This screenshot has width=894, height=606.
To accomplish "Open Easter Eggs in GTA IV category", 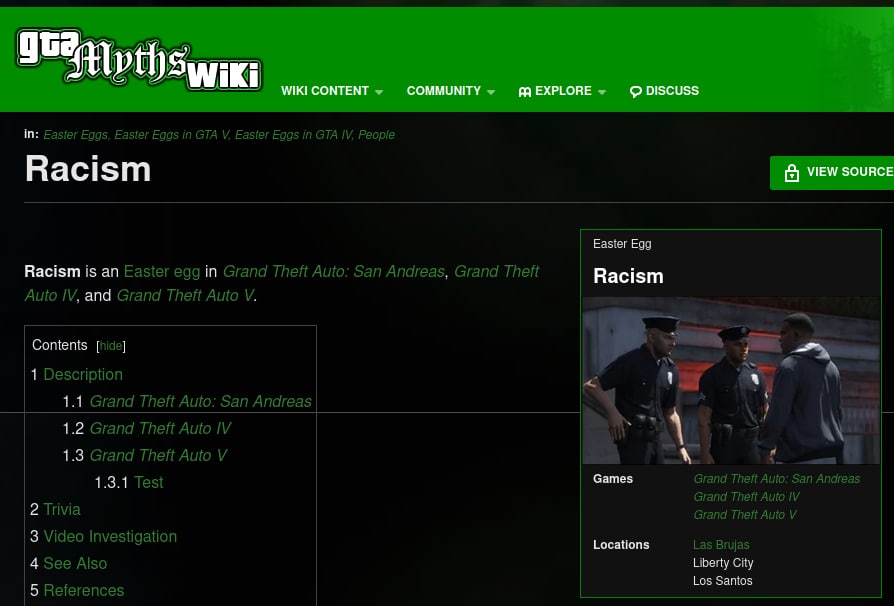I will 294,135.
